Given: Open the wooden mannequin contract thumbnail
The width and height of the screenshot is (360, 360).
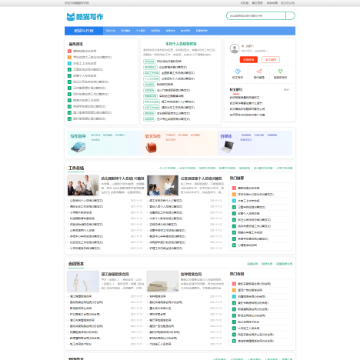Looking at the screenshot, I should coord(83,281).
